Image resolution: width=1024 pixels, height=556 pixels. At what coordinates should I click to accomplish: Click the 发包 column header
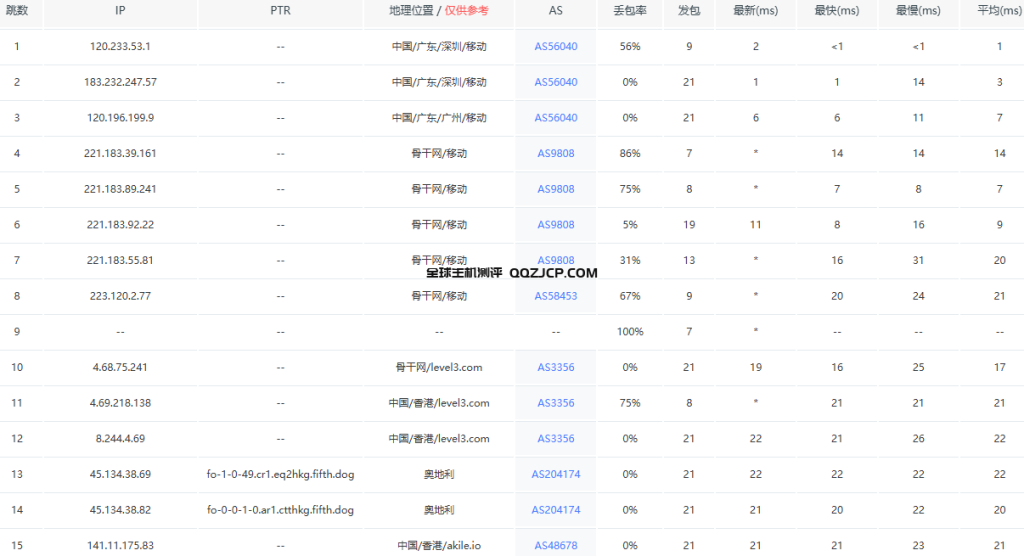[x=689, y=10]
